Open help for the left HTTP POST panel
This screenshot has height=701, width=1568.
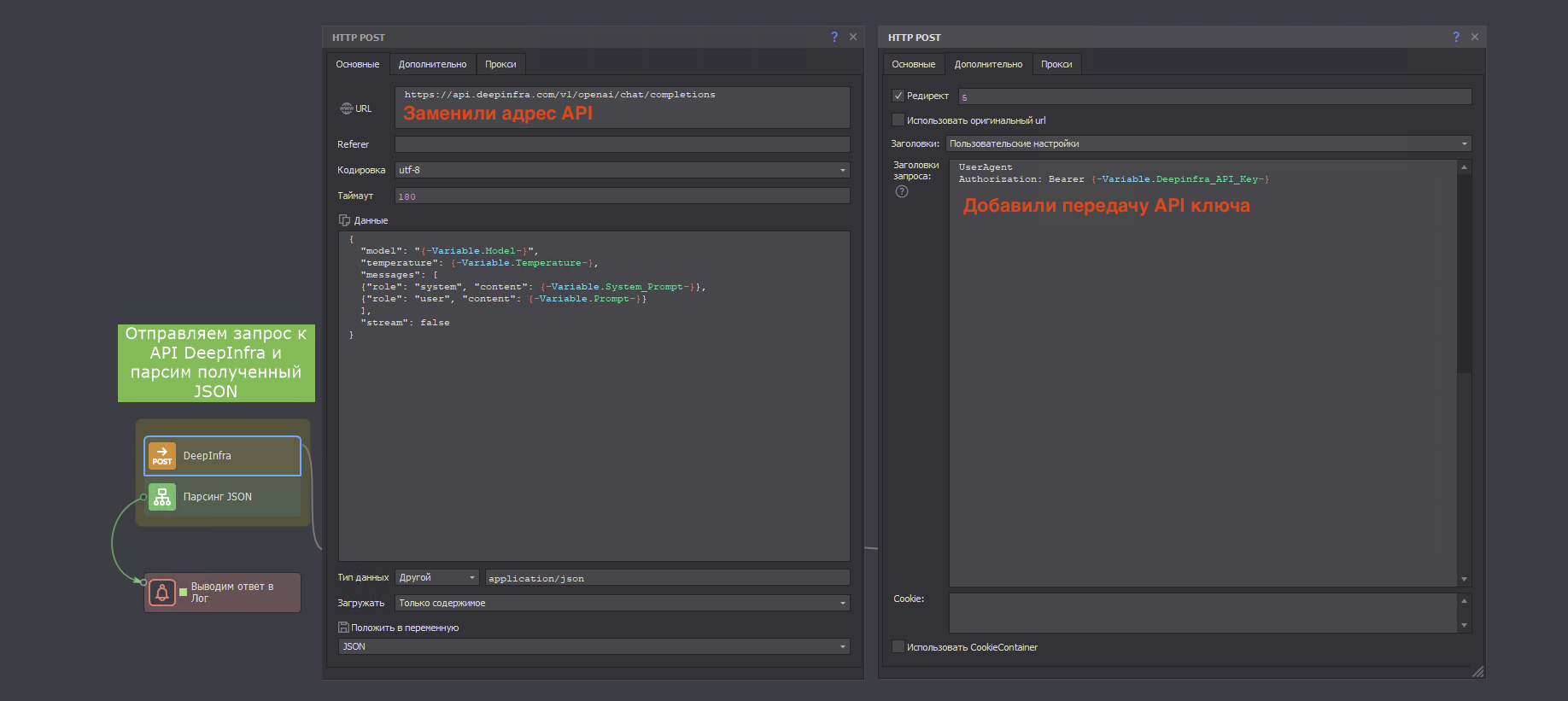[x=834, y=37]
